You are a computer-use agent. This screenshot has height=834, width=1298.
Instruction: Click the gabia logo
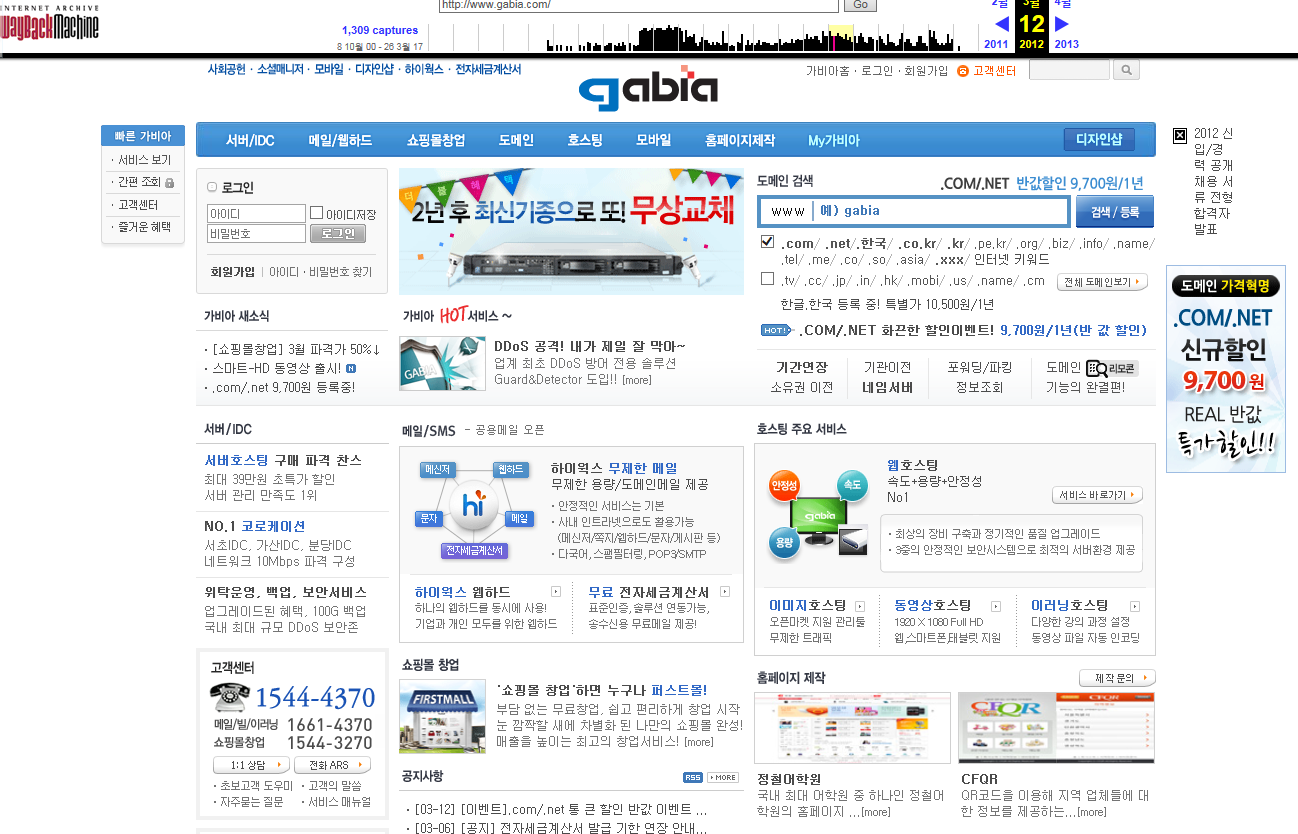point(648,90)
